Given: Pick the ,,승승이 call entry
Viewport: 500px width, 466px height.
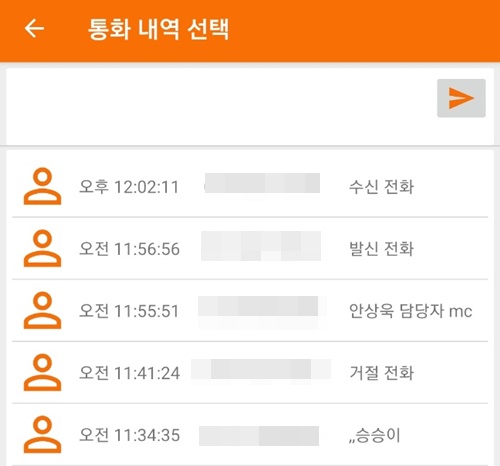Looking at the screenshot, I should point(250,435).
